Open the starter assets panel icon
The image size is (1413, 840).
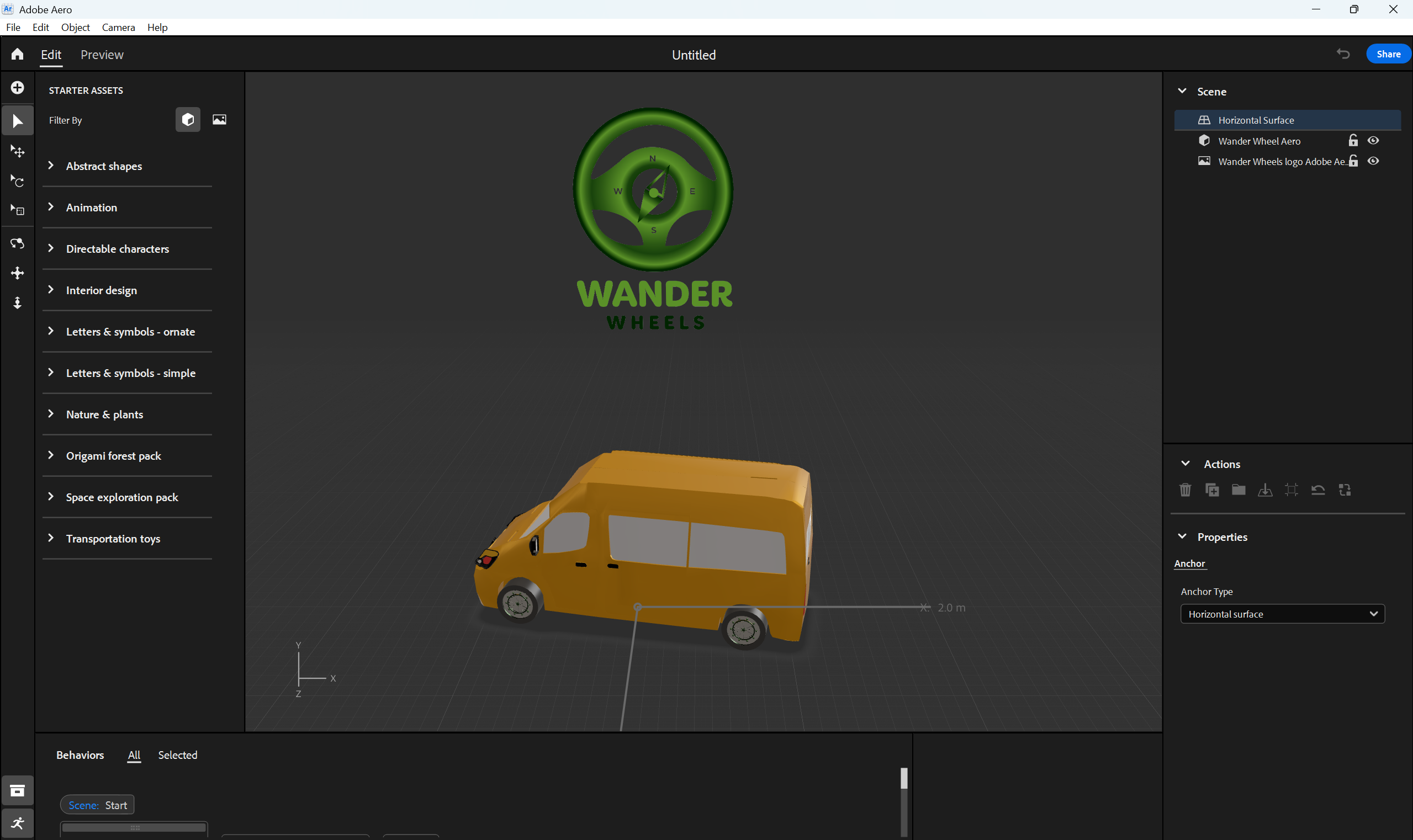coord(18,790)
